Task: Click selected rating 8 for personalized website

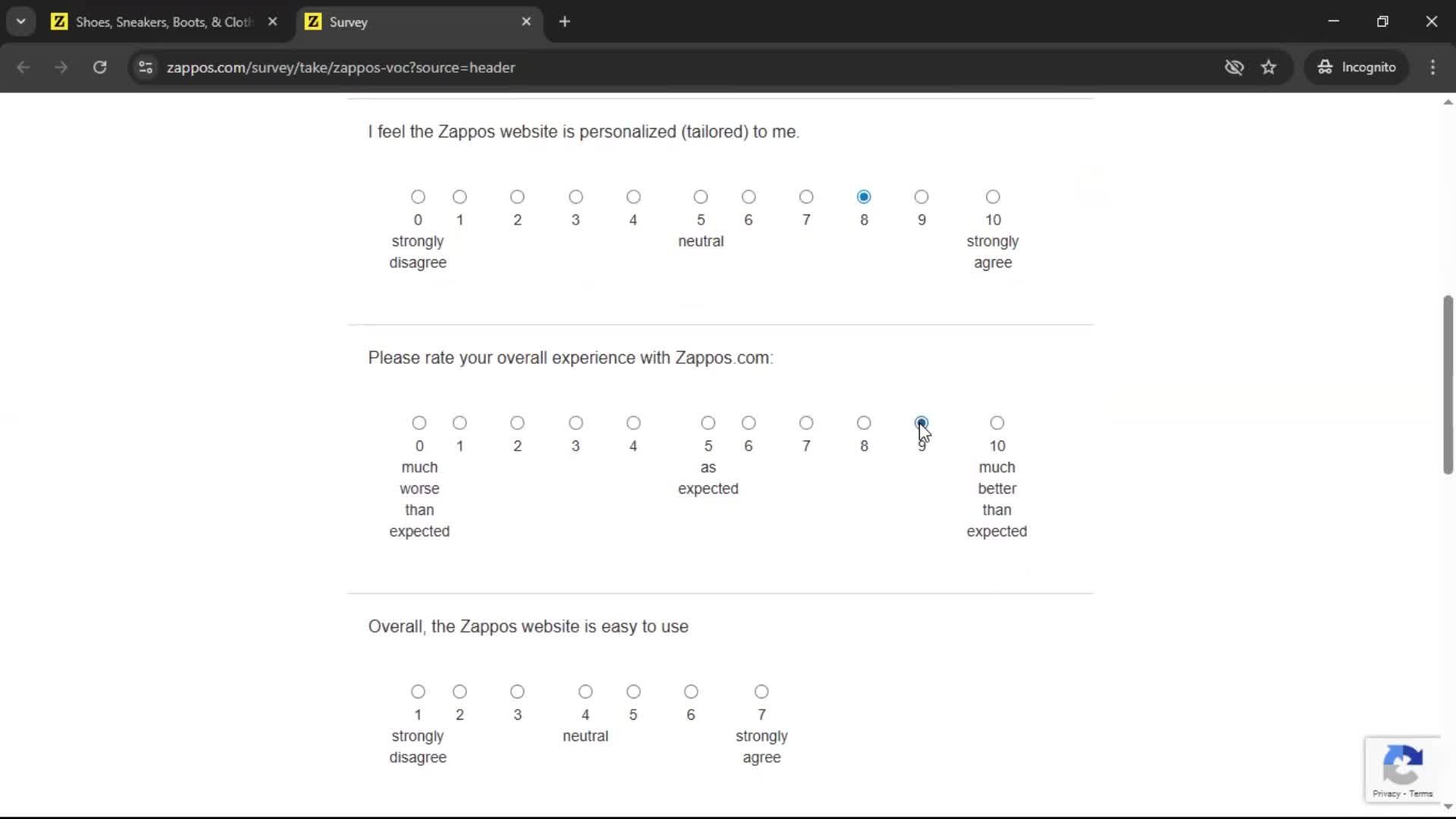Action: (x=864, y=197)
